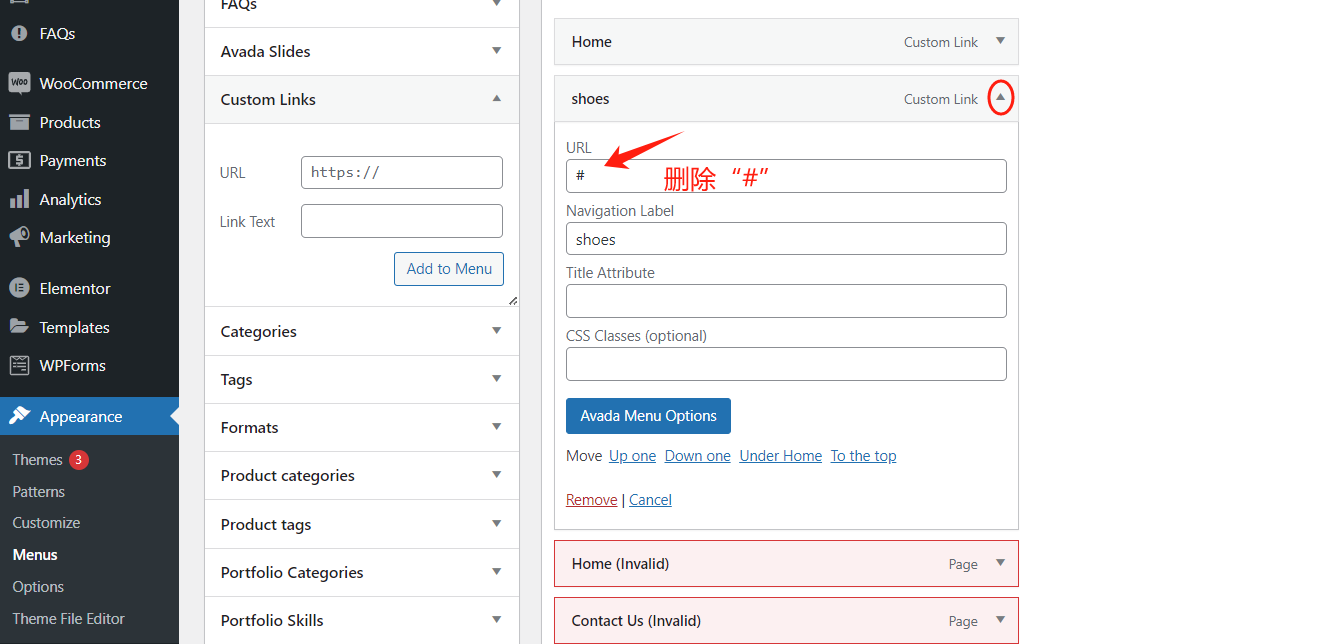Select the WPForms sidebar icon
This screenshot has height=644, width=1341.
click(22, 365)
